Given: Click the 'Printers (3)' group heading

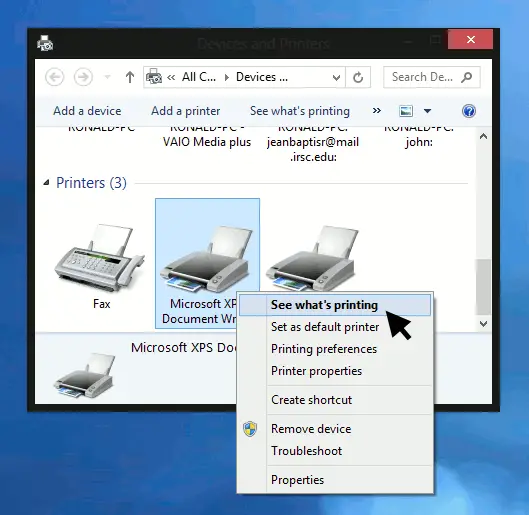Looking at the screenshot, I should [x=91, y=183].
